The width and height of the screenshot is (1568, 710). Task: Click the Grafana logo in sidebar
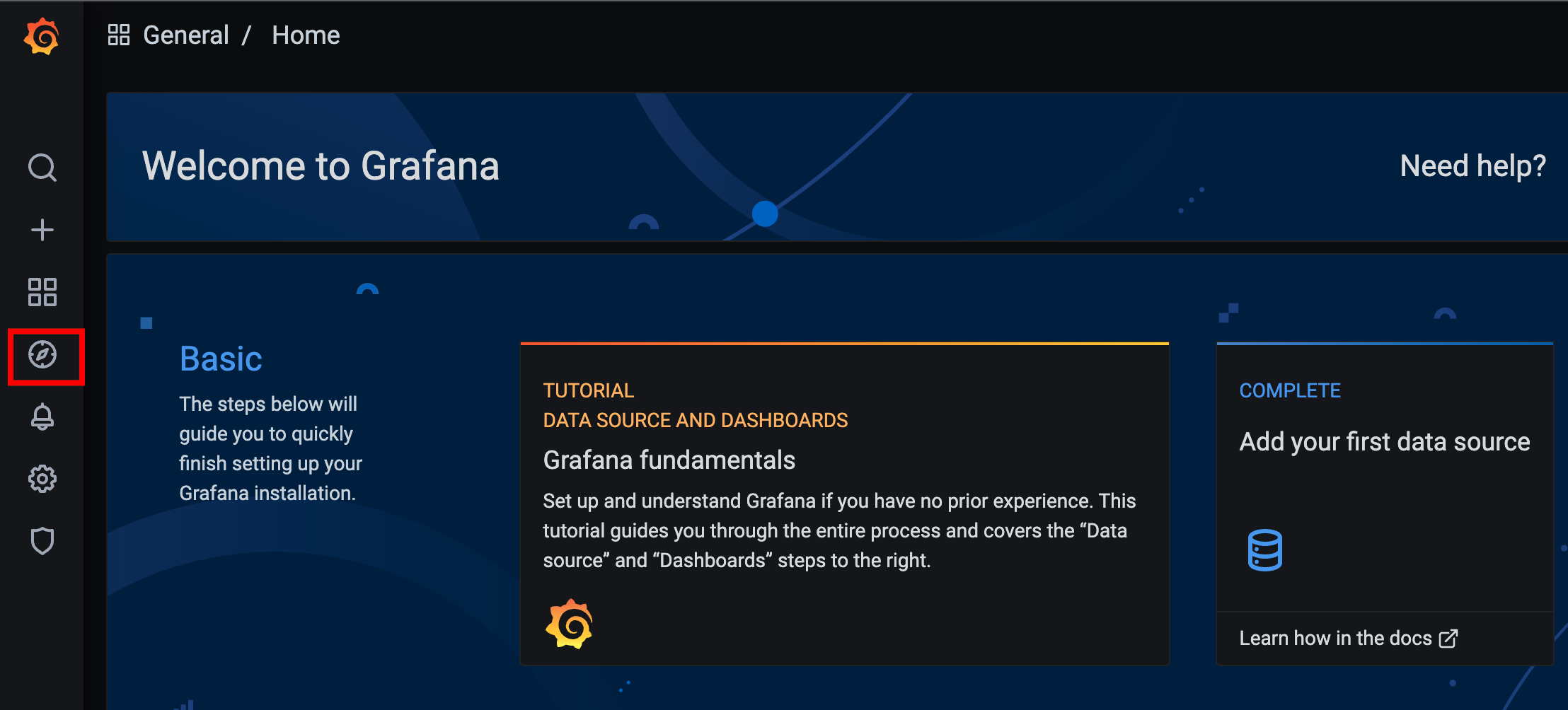[42, 37]
